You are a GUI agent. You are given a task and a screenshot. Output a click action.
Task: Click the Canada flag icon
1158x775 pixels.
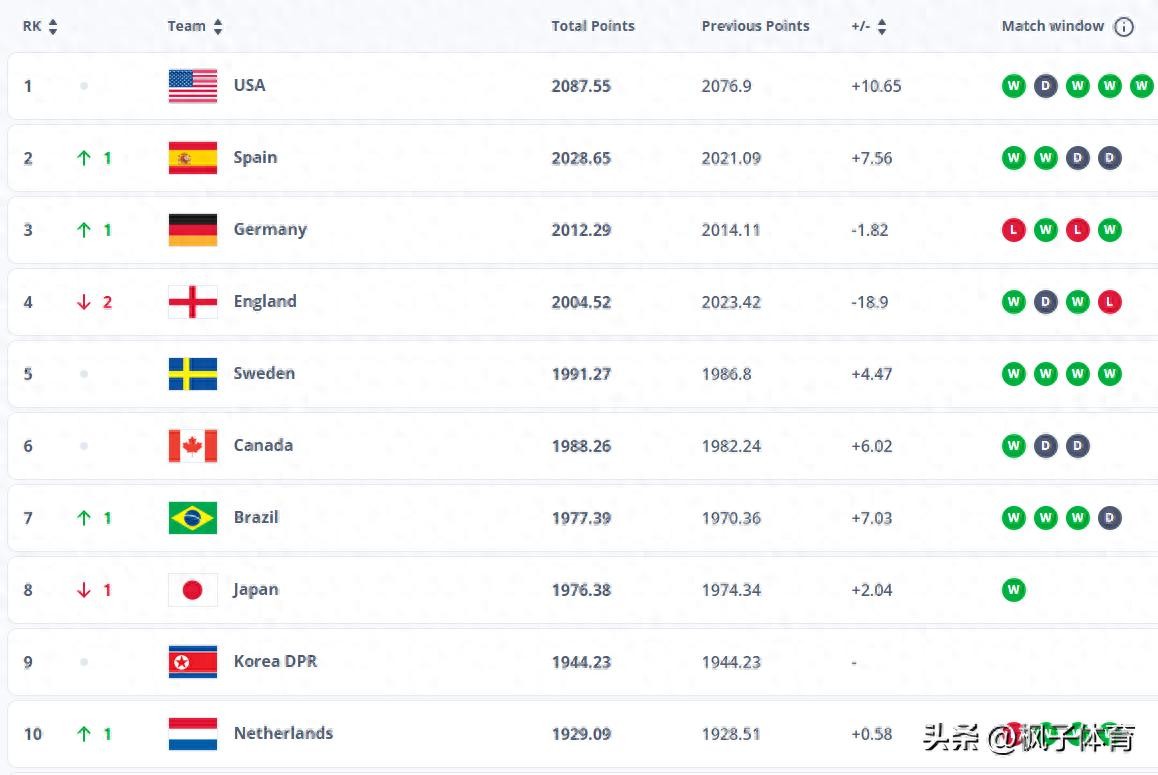pos(193,446)
